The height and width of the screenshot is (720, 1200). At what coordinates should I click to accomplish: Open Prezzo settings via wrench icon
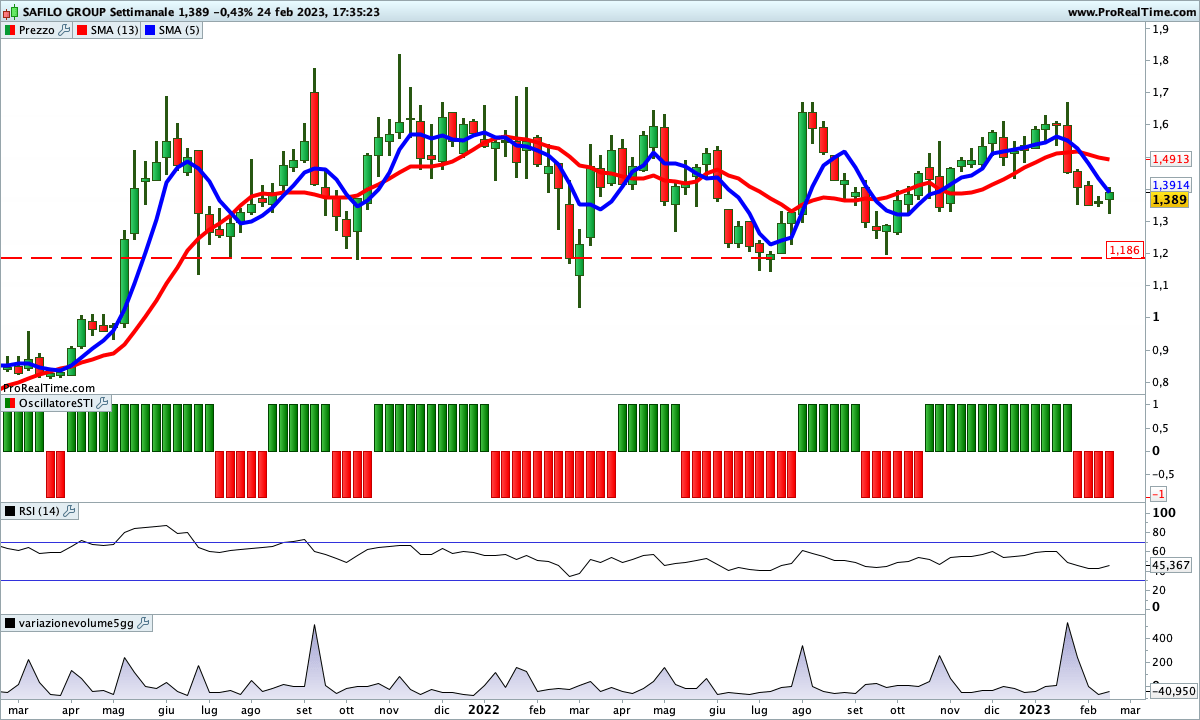click(x=65, y=30)
